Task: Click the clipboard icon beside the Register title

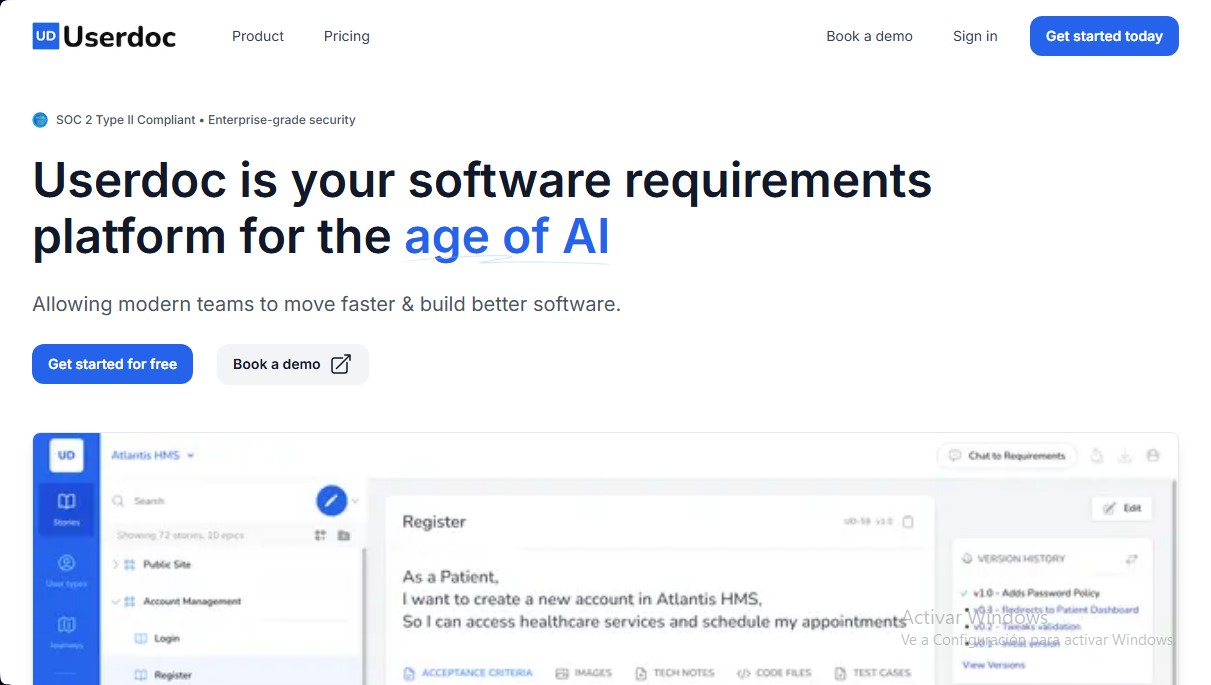Action: click(908, 522)
